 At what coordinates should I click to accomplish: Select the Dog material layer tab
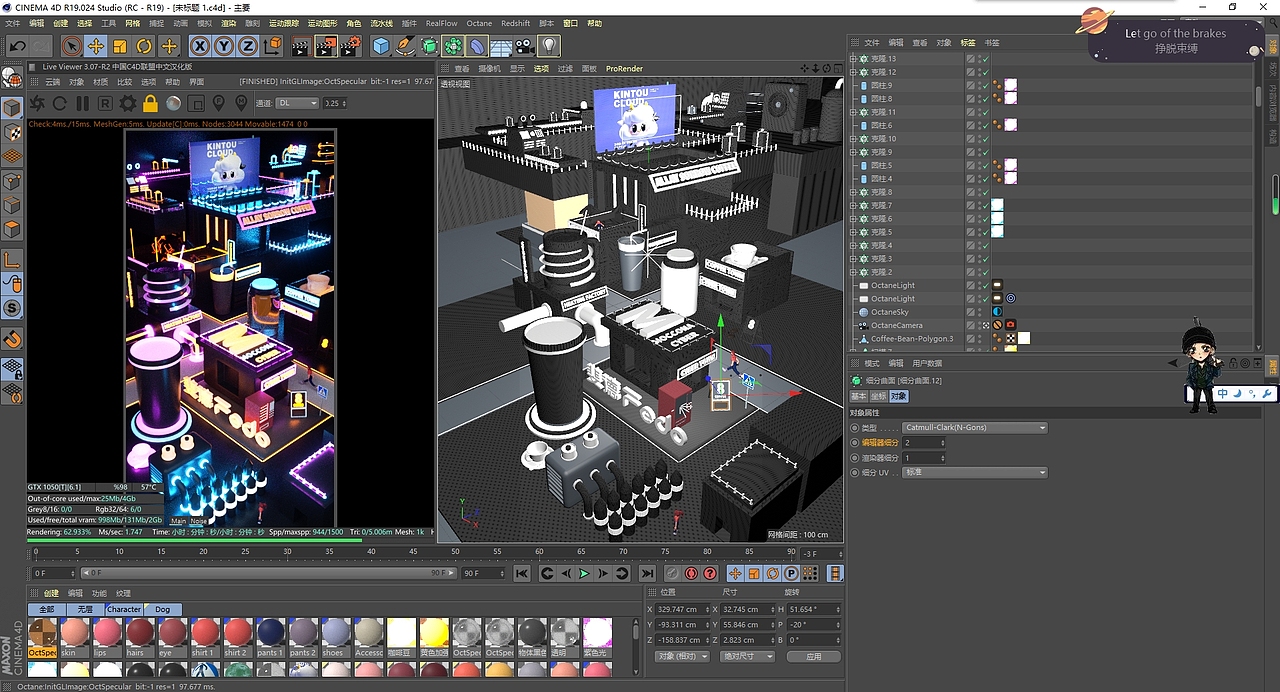162,609
